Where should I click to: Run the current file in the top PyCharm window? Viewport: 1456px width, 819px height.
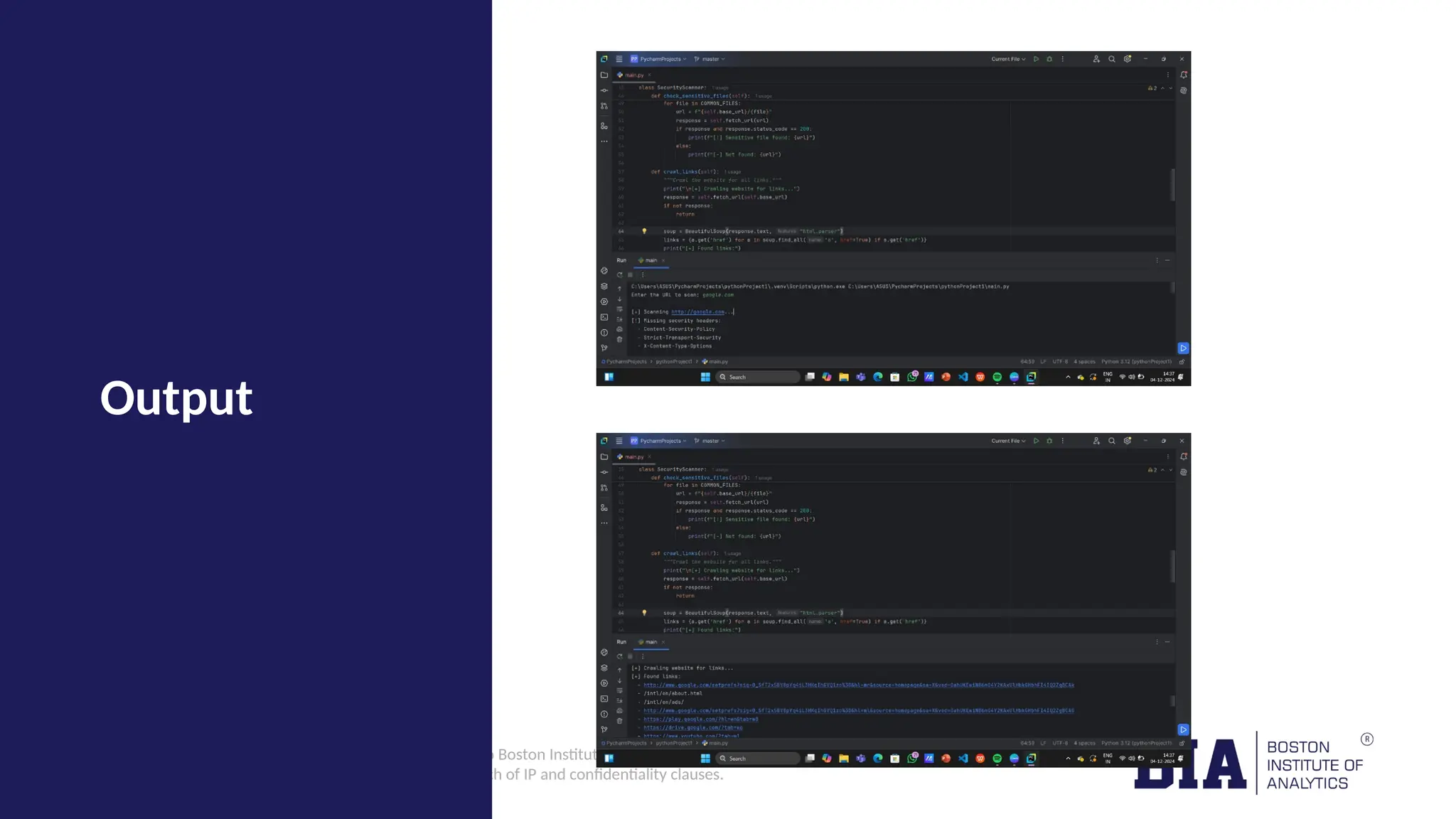pos(1036,59)
